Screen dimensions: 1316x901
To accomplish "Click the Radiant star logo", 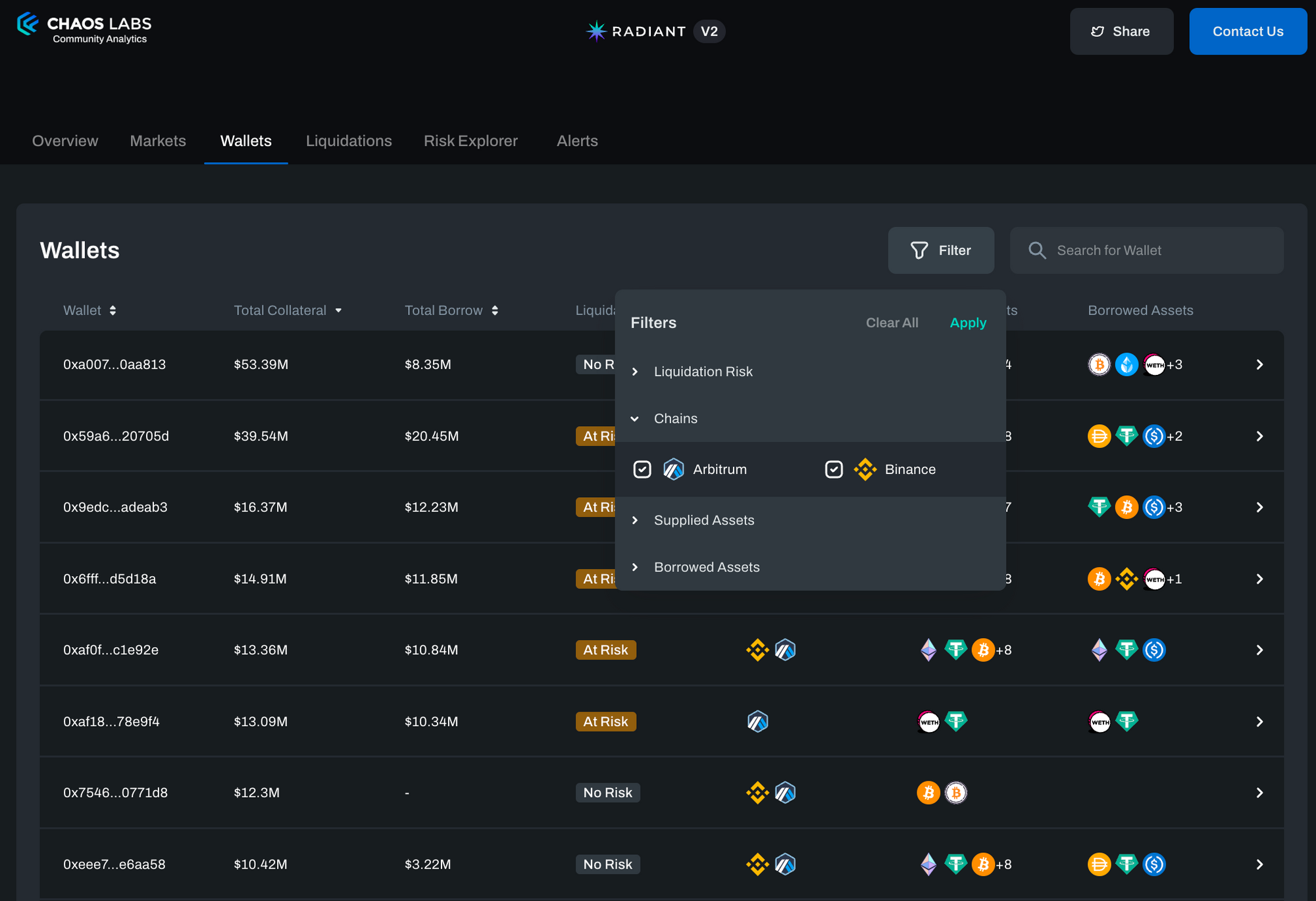I will [x=596, y=31].
